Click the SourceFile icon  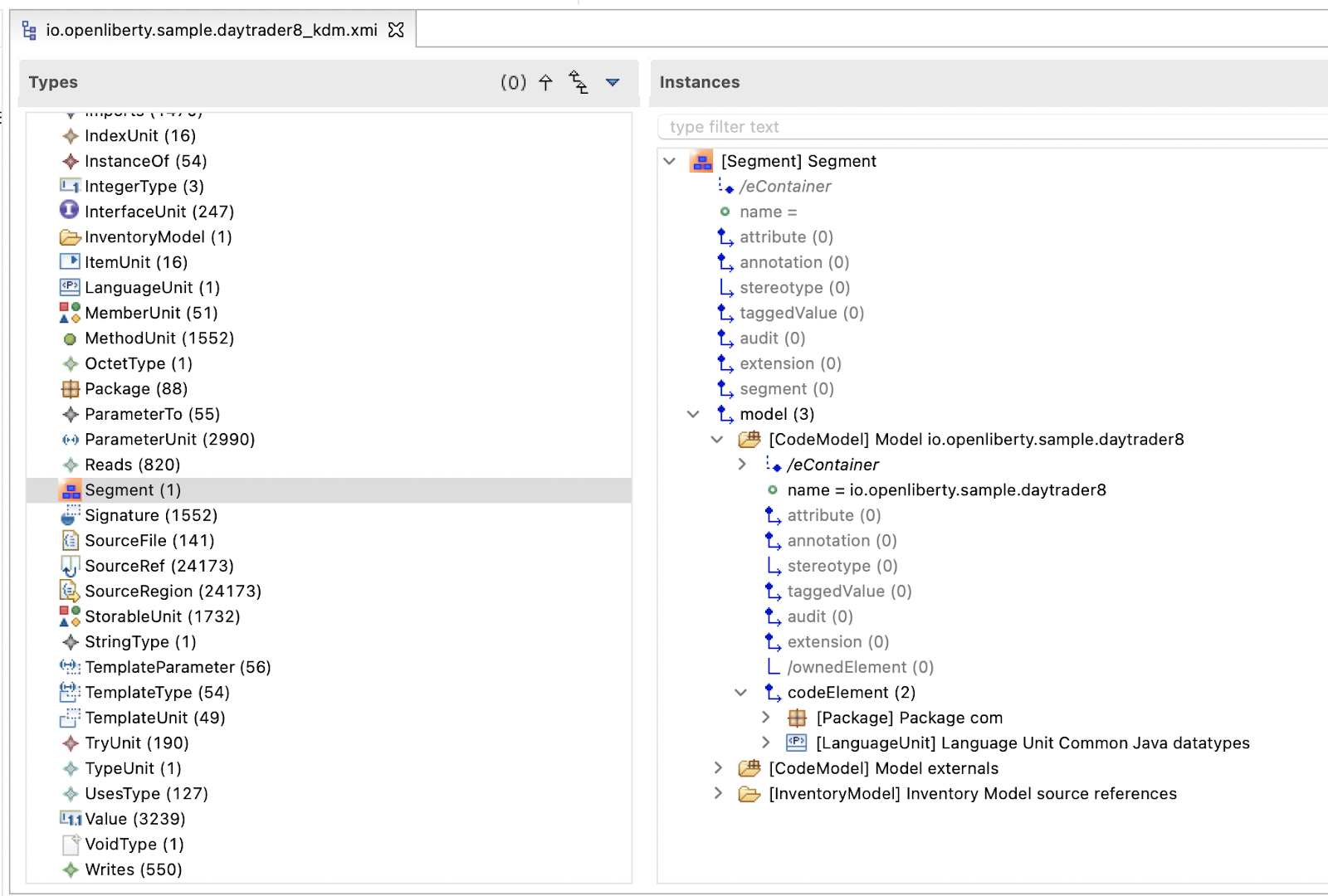click(x=71, y=541)
